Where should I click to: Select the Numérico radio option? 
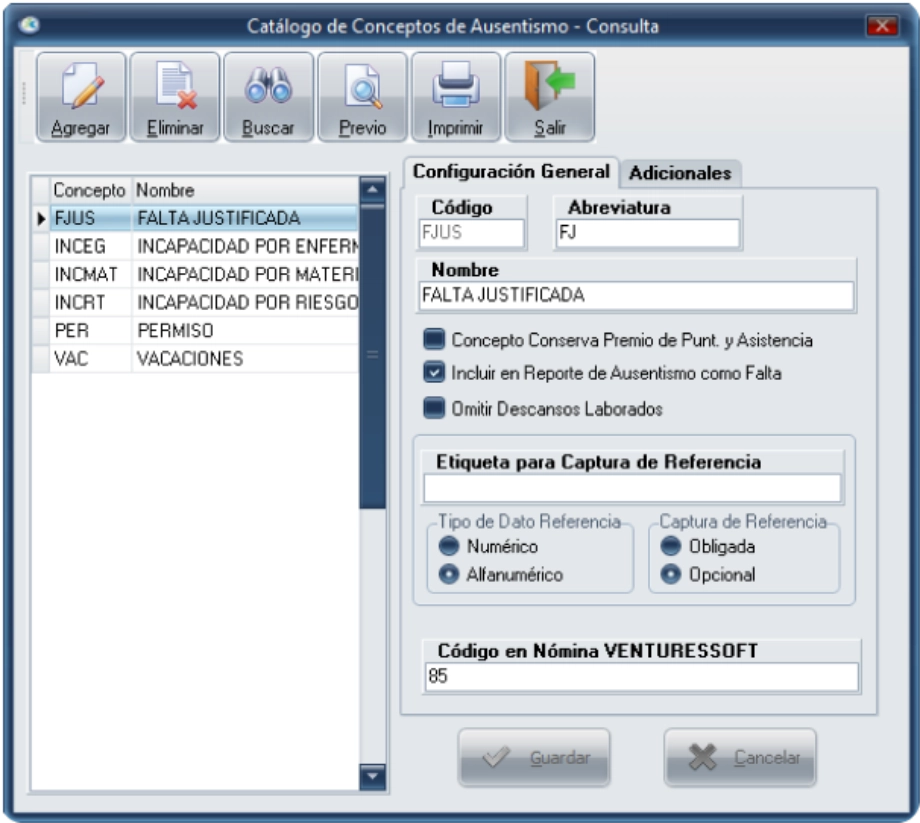click(449, 547)
